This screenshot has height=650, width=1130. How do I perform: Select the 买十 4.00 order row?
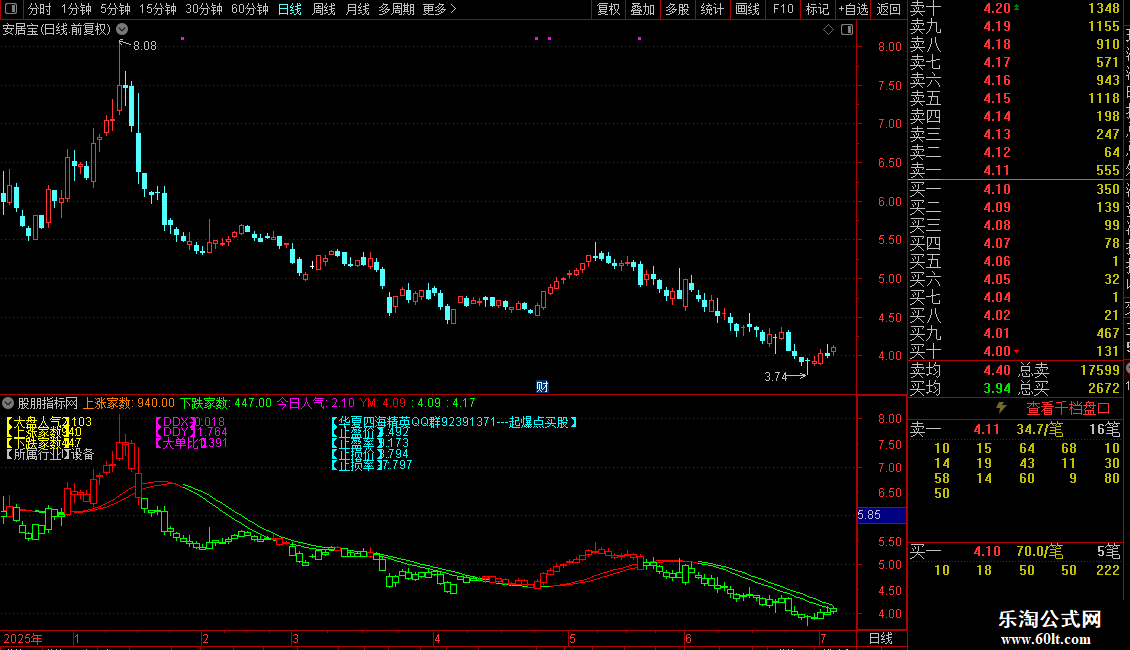coord(1015,351)
